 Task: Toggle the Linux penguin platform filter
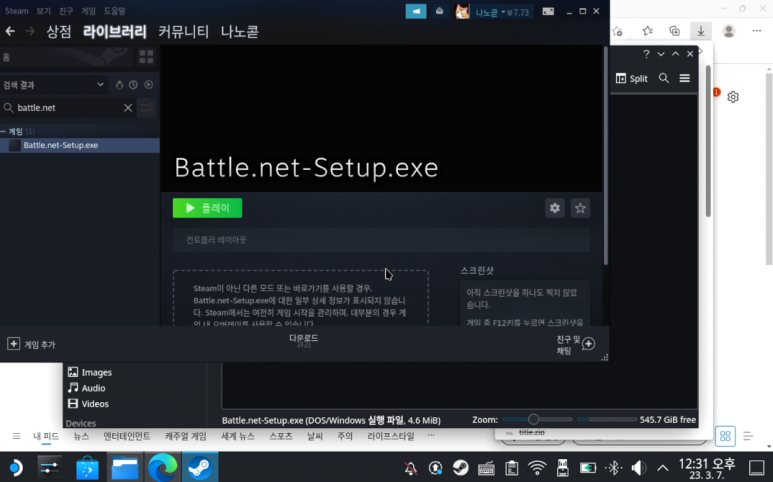[x=119, y=85]
